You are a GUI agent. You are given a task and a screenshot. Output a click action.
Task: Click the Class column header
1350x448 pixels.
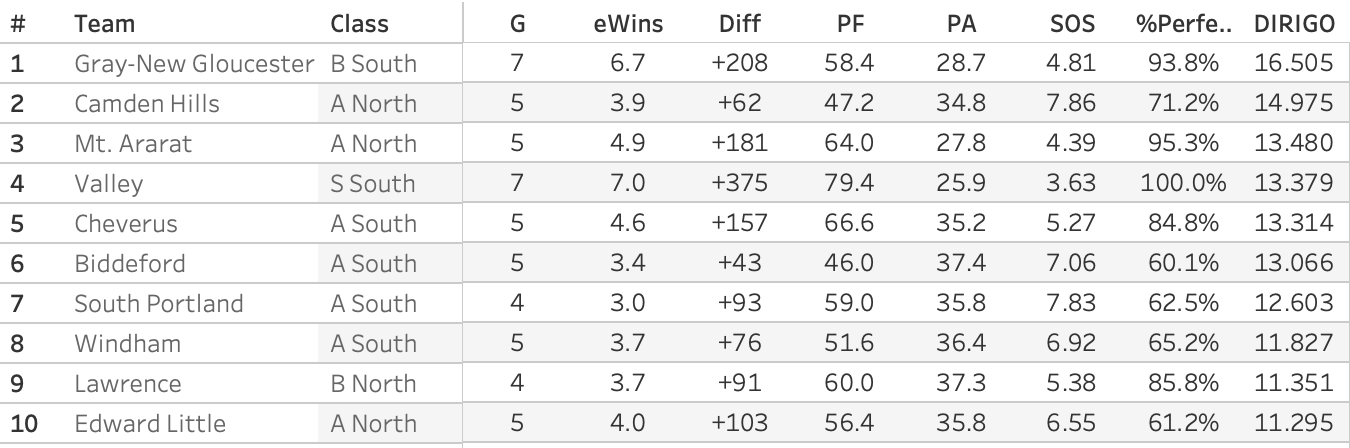(x=359, y=23)
